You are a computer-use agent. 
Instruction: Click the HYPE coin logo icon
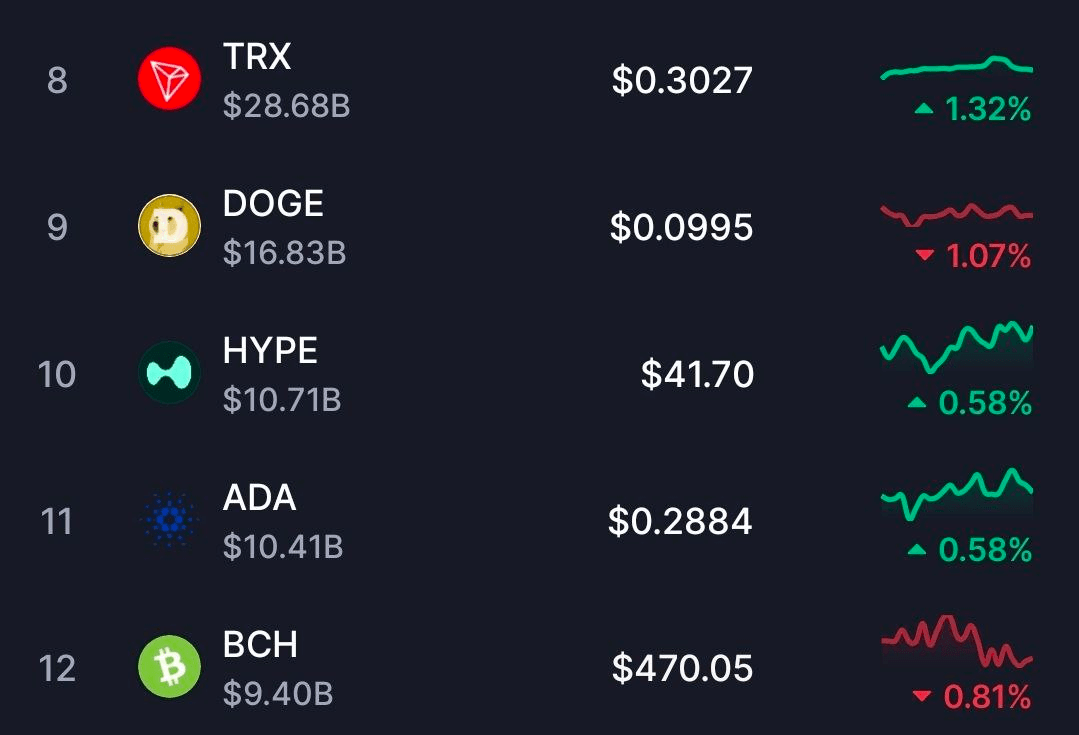coord(169,373)
